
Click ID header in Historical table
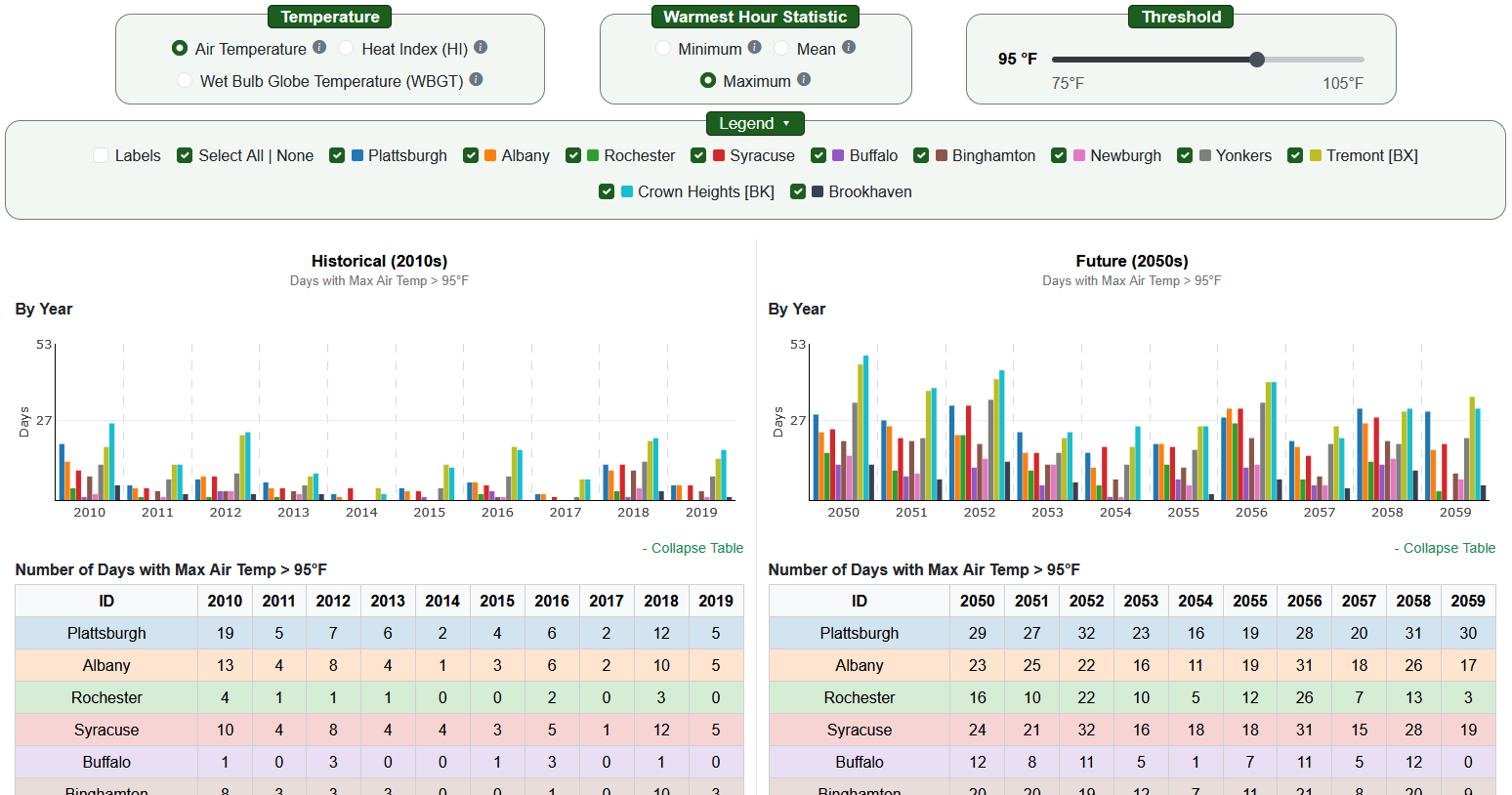click(x=106, y=601)
